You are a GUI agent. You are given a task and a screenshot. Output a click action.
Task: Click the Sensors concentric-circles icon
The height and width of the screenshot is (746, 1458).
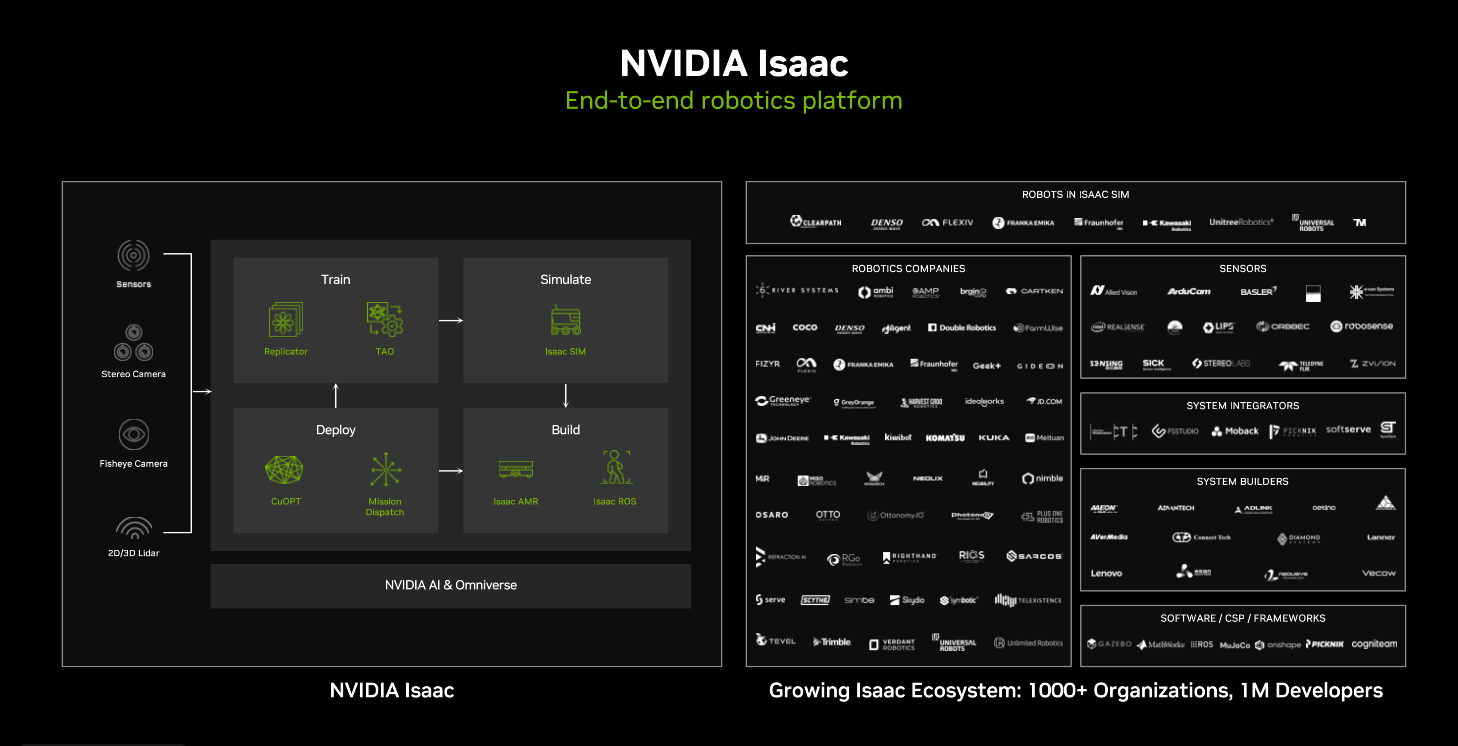pos(133,257)
